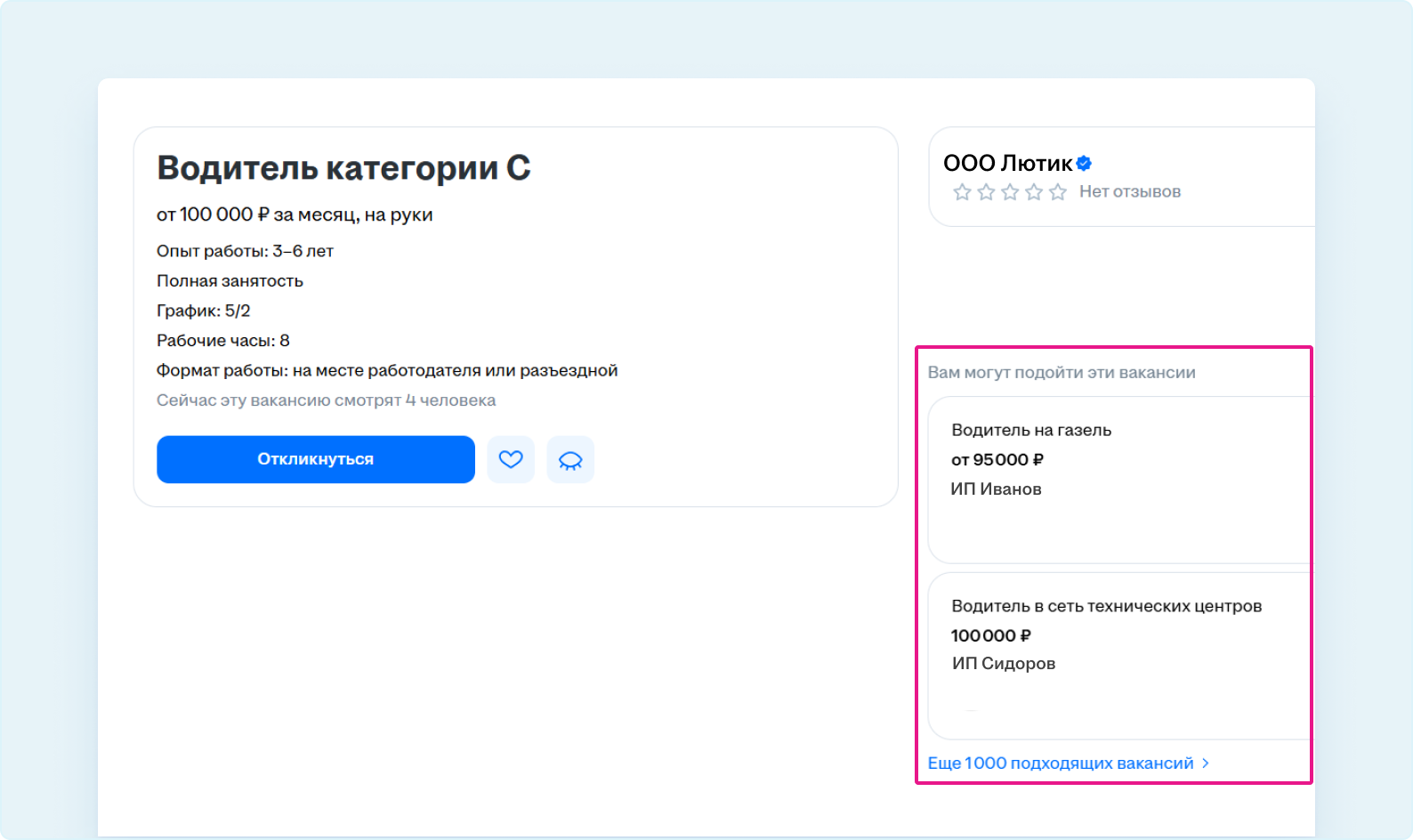
Task: Click the salary от 100 000 ₽ за месяц
Action: [295, 214]
